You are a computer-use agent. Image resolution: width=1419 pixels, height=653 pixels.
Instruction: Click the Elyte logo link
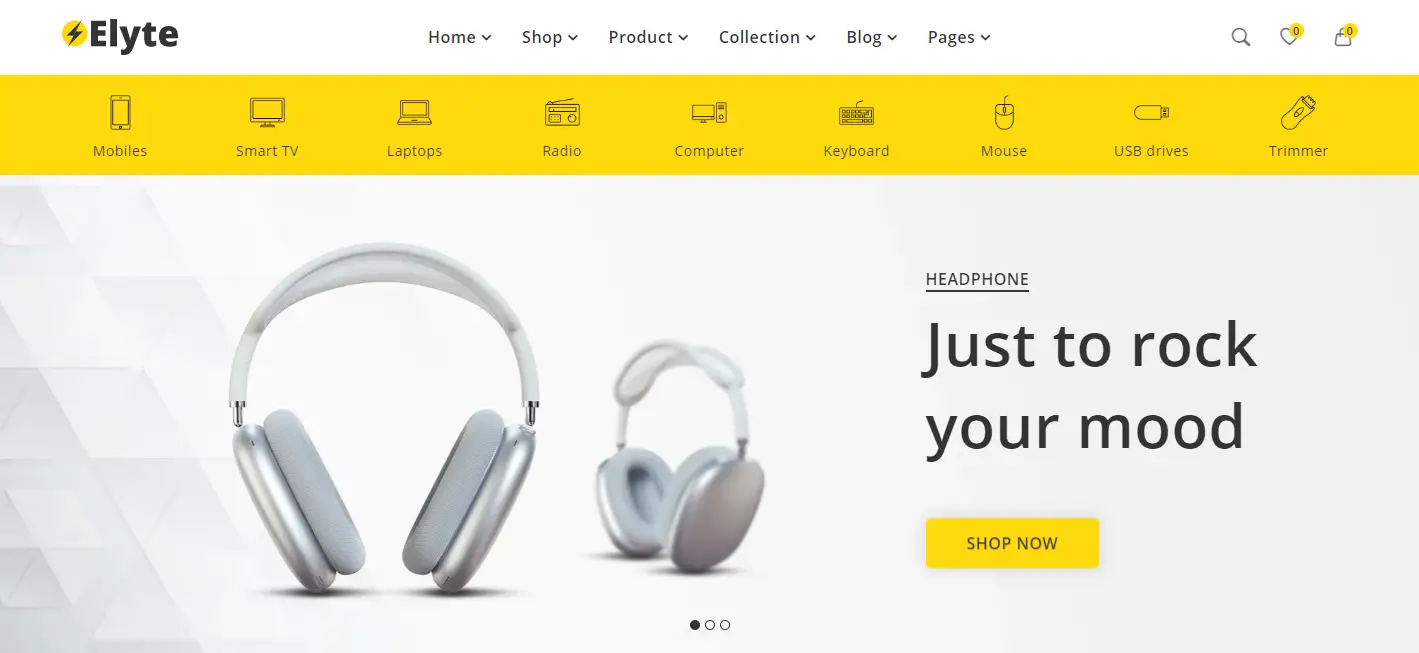coord(120,36)
